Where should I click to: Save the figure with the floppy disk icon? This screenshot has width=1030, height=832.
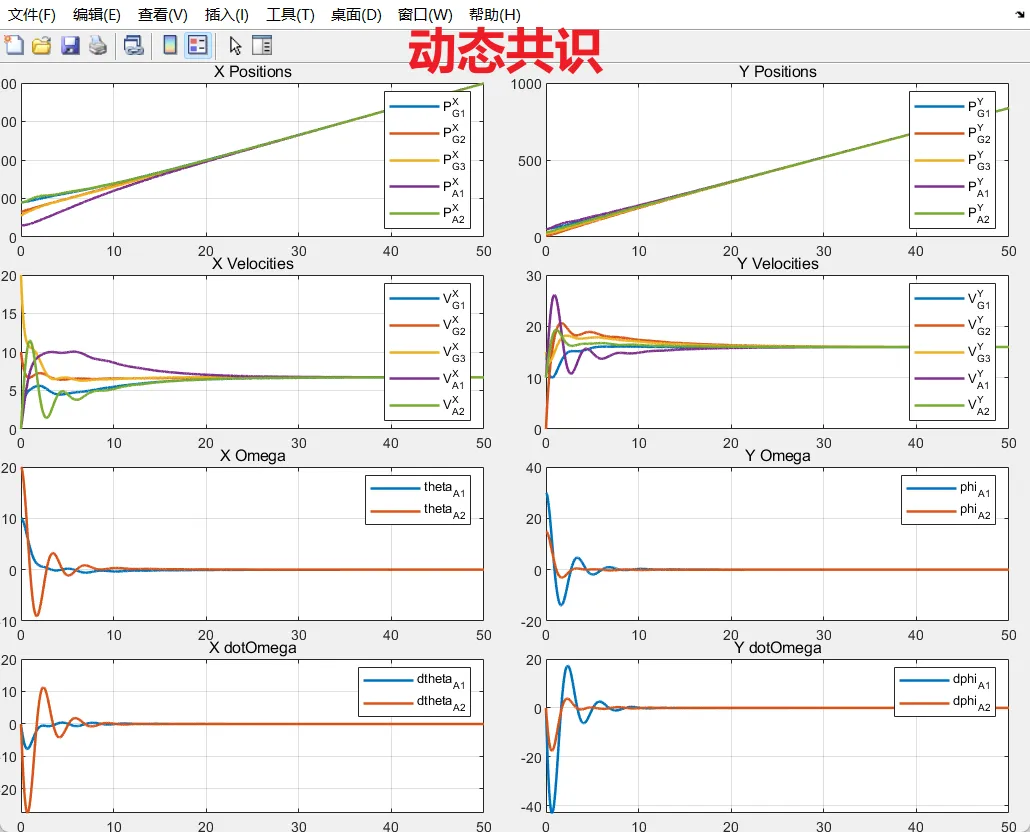point(70,45)
